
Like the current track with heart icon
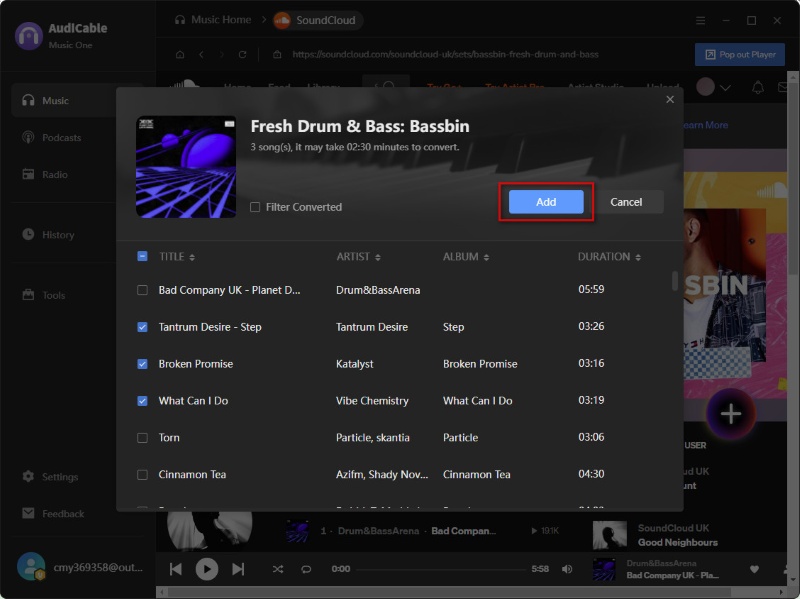[x=755, y=569]
